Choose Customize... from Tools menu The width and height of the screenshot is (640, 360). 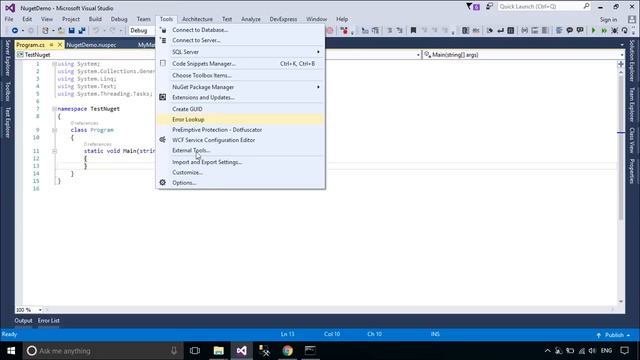240,172
